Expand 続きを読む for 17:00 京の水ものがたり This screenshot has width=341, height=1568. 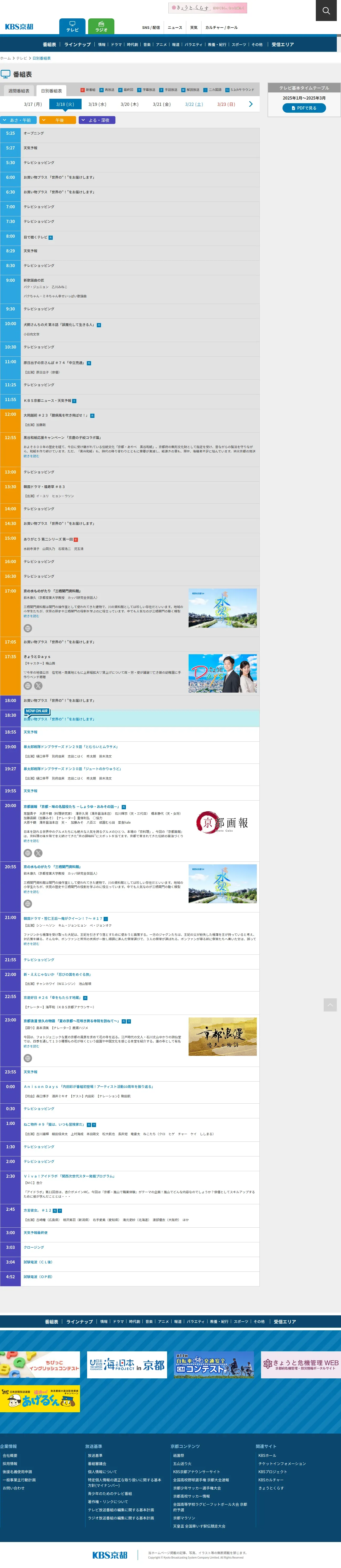(31, 616)
